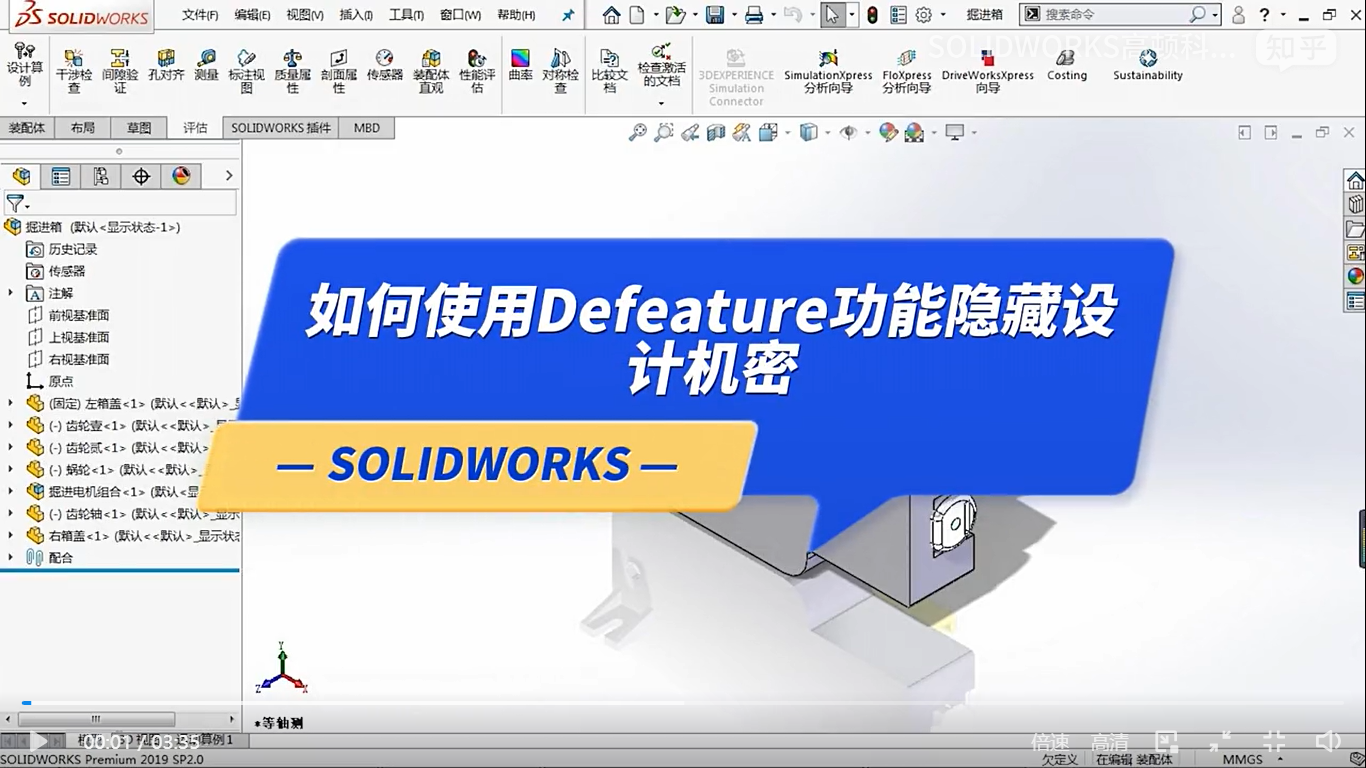Switch to the SOLIDWORKS 插件 tab

(280, 128)
